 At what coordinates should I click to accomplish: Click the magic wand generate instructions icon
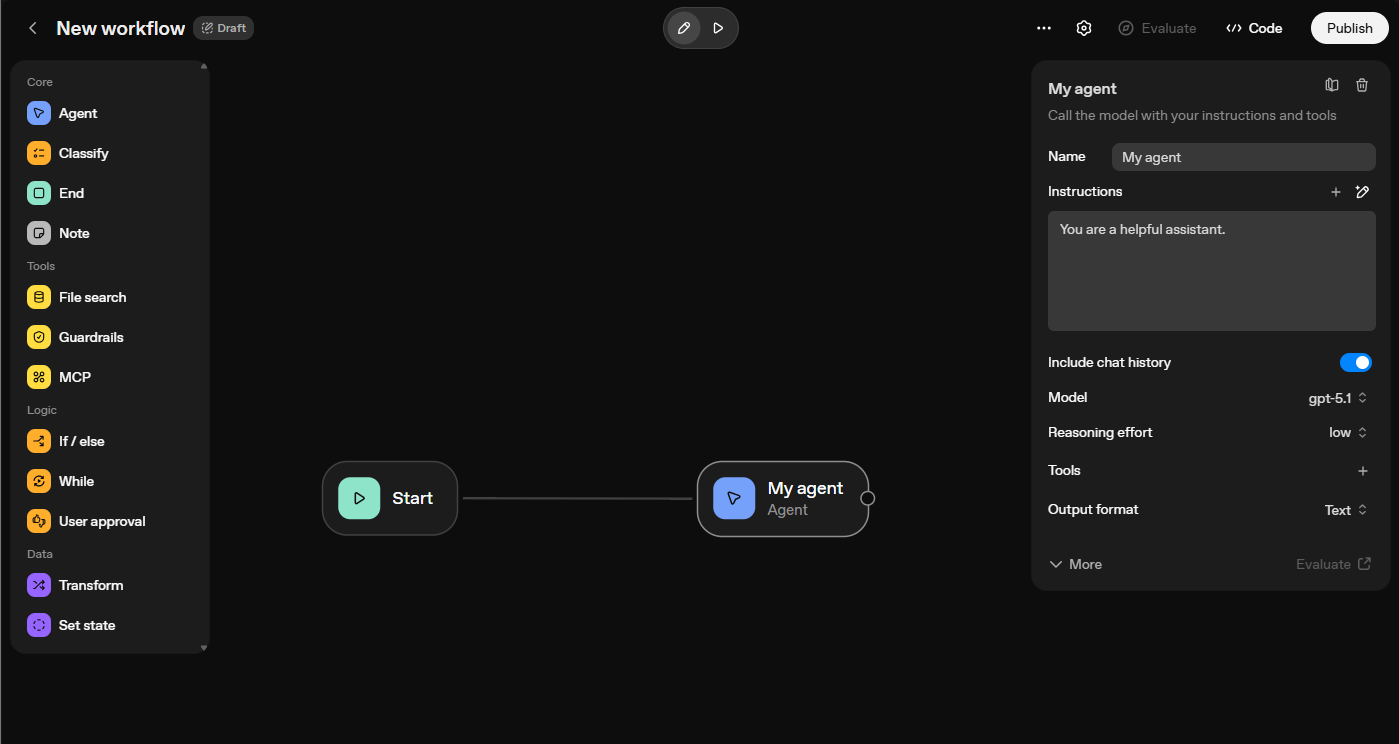point(1362,192)
